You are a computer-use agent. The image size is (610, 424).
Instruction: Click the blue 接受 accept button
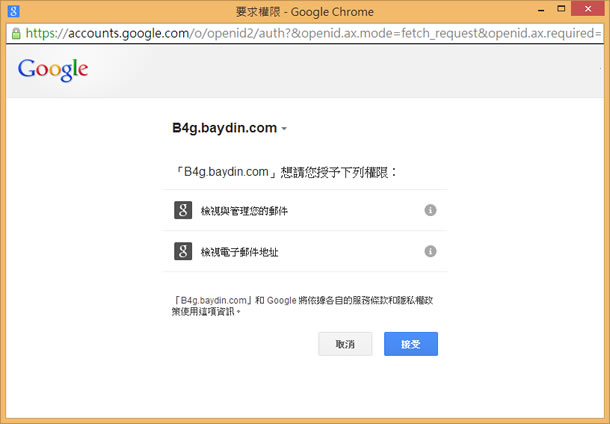pos(411,344)
